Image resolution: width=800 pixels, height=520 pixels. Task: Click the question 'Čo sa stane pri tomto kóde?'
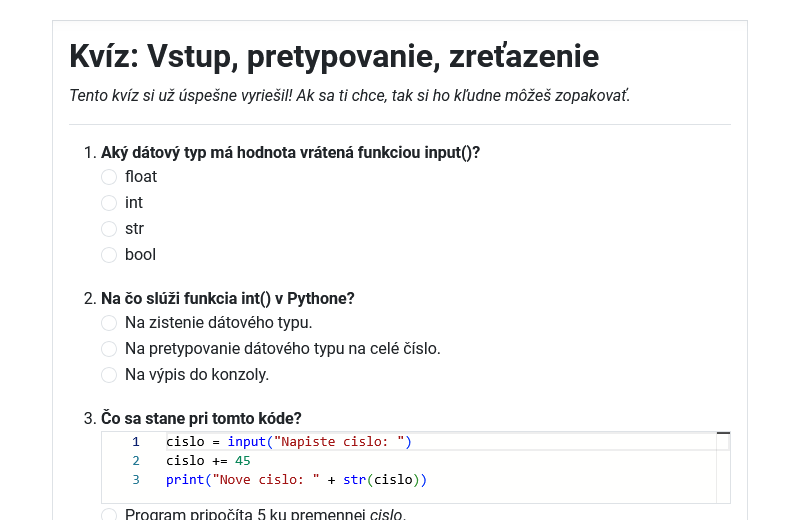[x=201, y=418]
